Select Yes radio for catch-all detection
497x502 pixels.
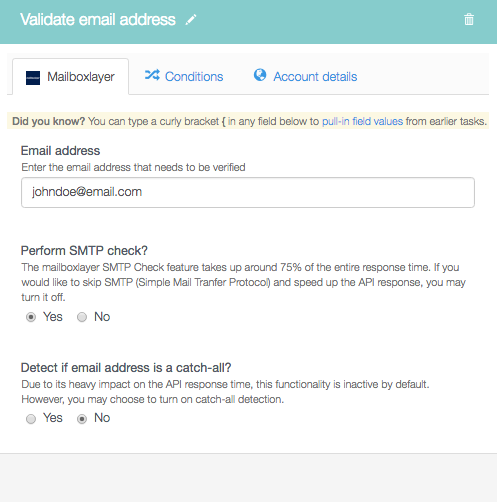point(31,419)
